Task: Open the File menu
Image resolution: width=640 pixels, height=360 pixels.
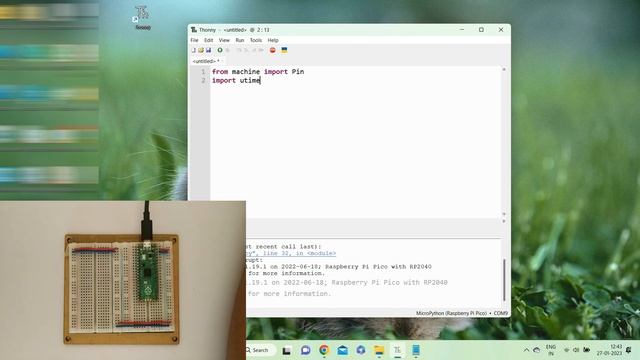Action: pyautogui.click(x=194, y=40)
